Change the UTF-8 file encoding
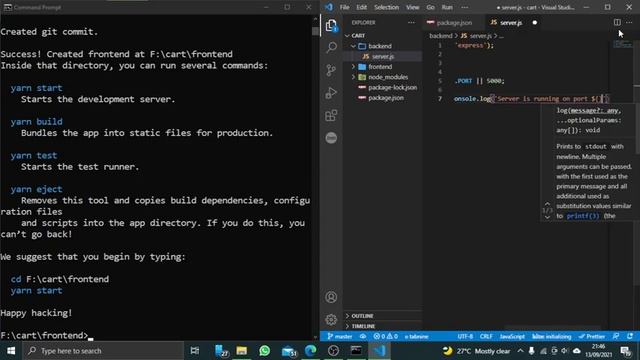 point(465,336)
